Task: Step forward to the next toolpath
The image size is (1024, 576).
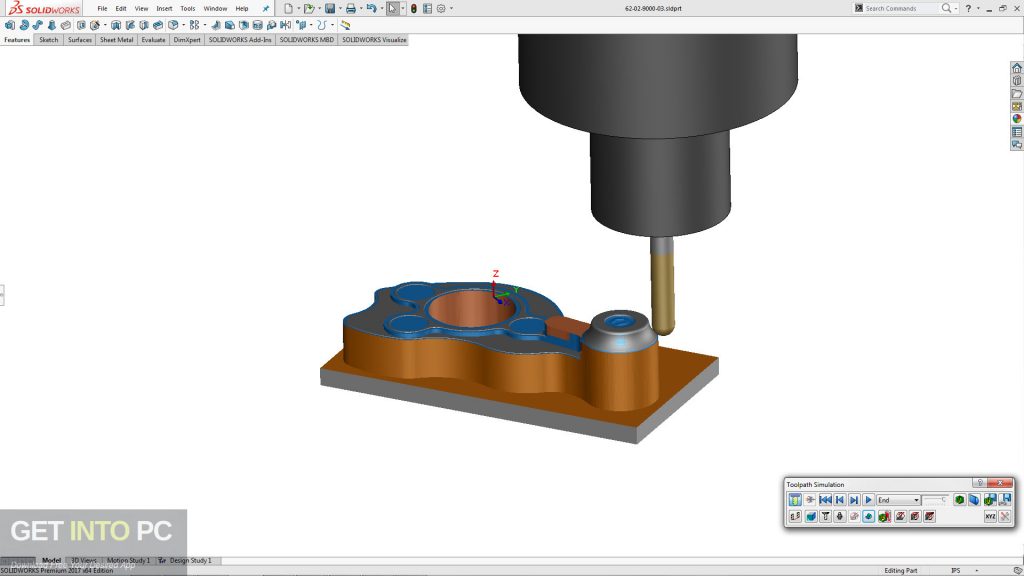Action: tap(854, 500)
